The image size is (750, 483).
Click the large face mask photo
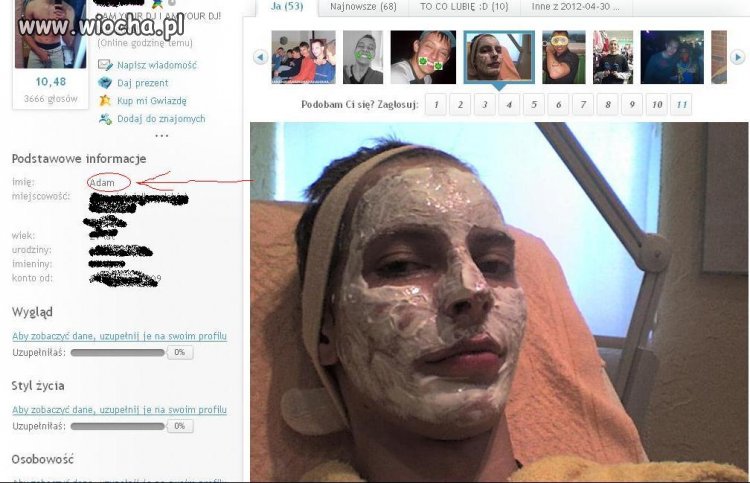[x=499, y=302]
